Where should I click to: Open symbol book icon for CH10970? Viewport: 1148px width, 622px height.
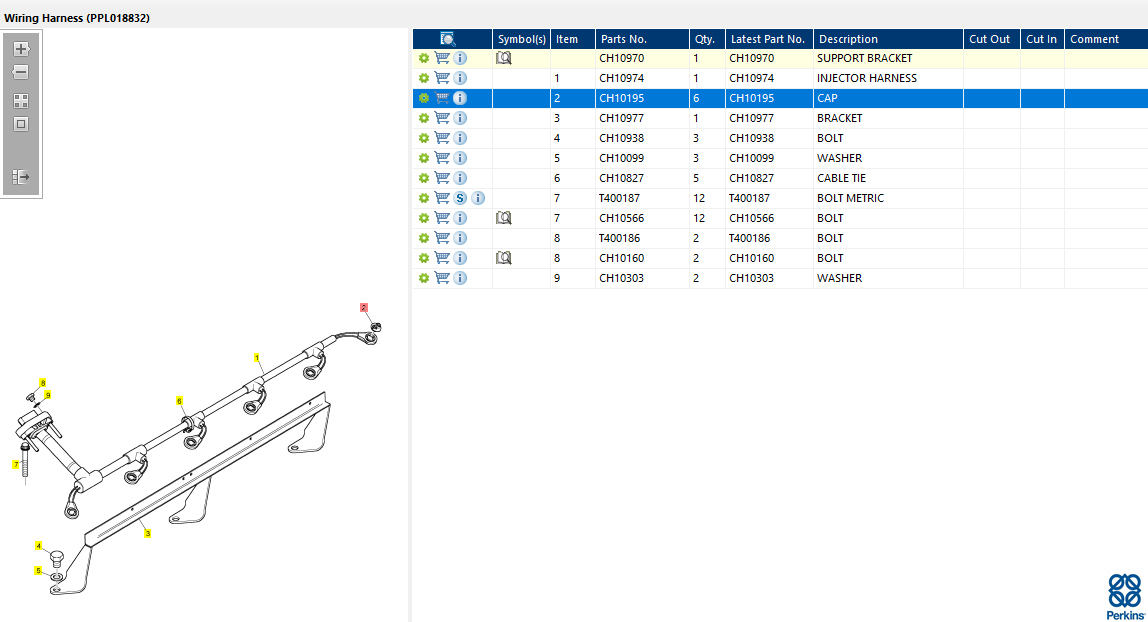pos(504,58)
